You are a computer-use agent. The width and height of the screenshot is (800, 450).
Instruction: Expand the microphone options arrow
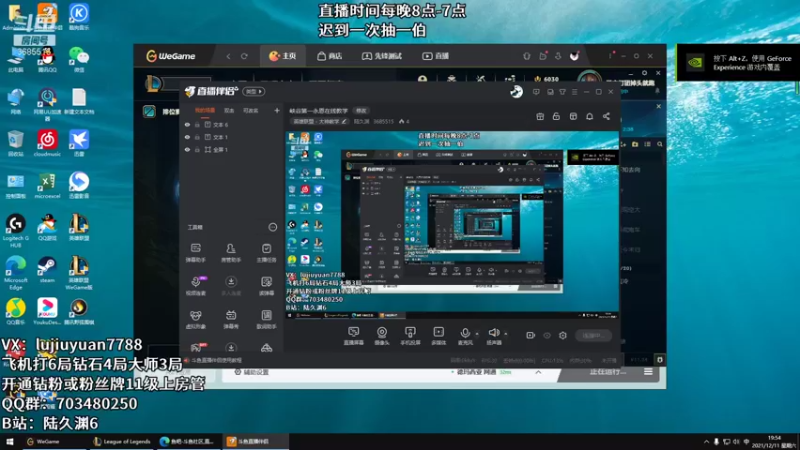(477, 334)
